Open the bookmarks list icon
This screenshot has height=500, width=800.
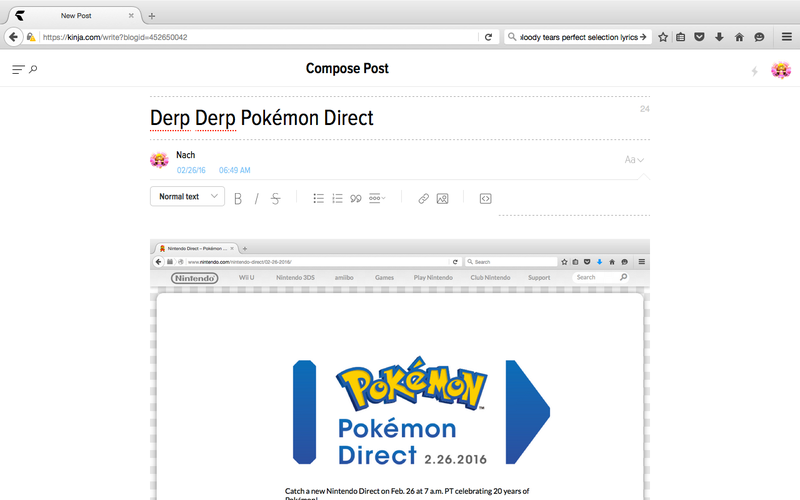tap(681, 37)
